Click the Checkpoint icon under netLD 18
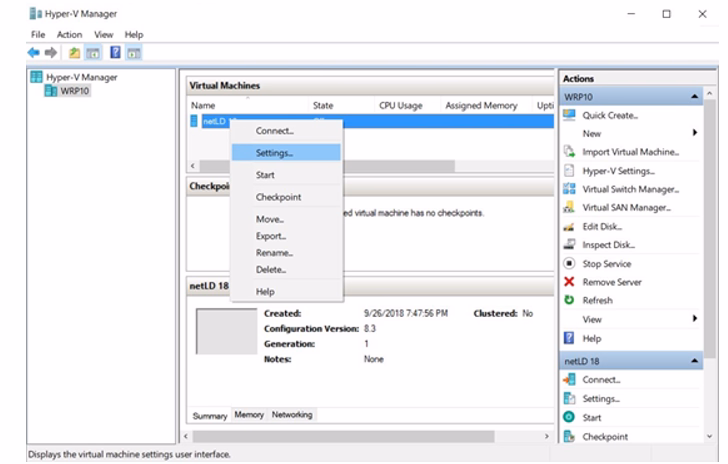Viewport: 728px width, 464px height. click(x=569, y=436)
